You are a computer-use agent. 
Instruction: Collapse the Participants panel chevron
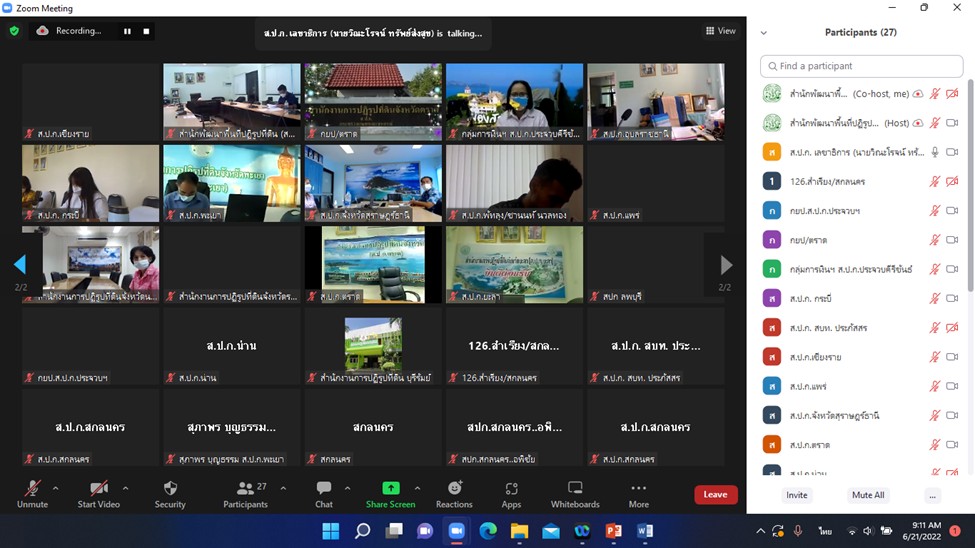tap(764, 33)
